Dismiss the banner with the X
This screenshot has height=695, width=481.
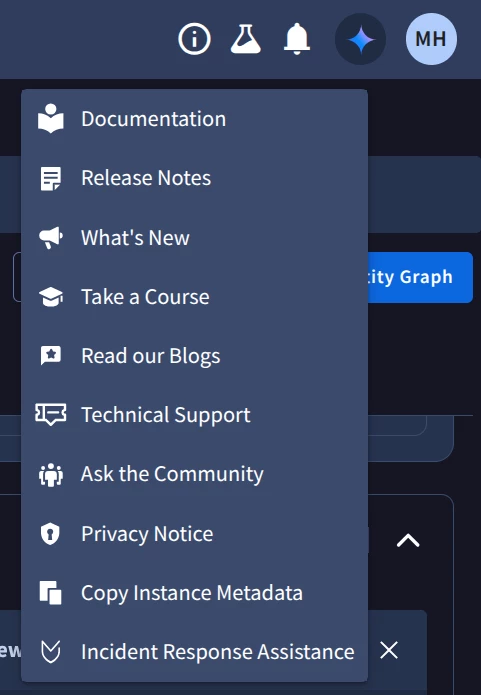[x=389, y=650]
